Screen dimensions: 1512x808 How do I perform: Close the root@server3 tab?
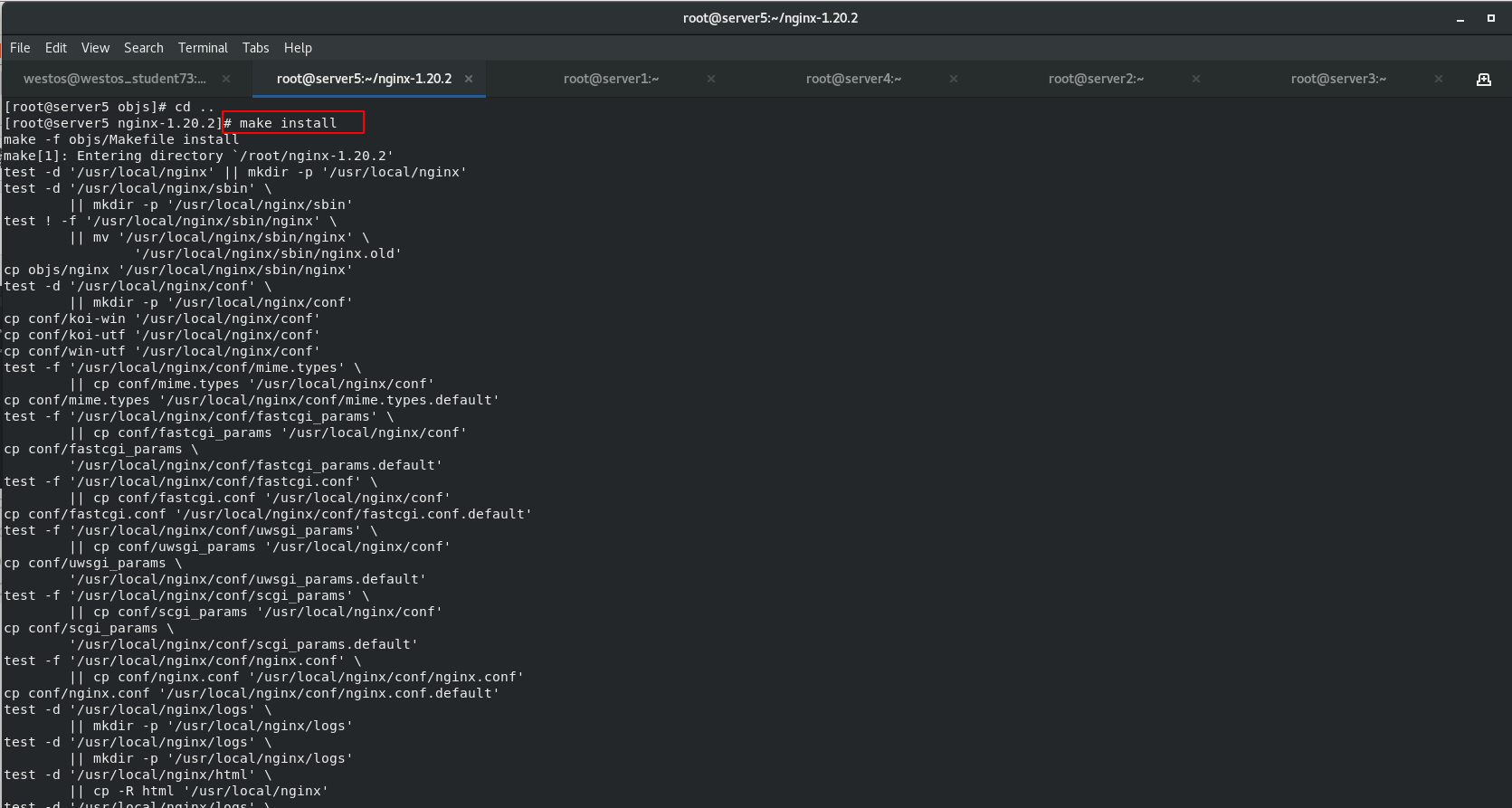[1439, 79]
